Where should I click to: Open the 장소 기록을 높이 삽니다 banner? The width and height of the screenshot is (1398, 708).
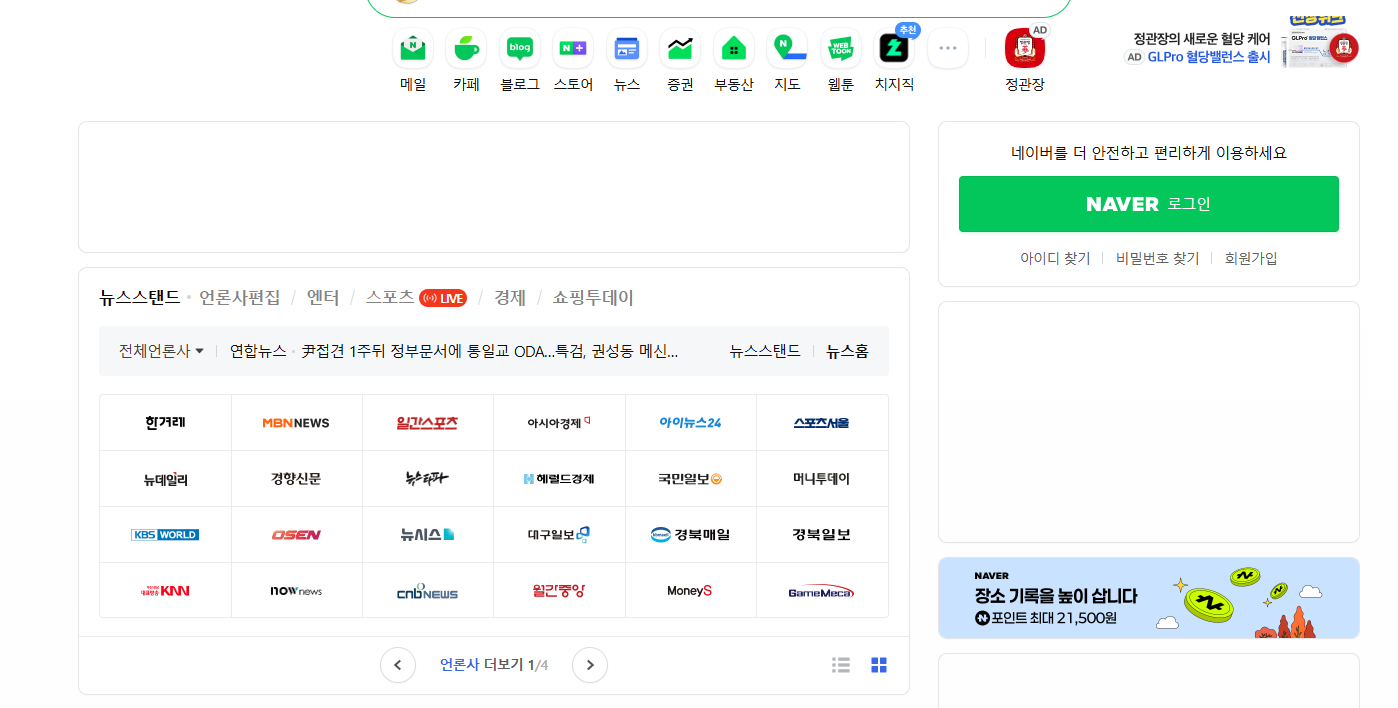[x=1149, y=598]
